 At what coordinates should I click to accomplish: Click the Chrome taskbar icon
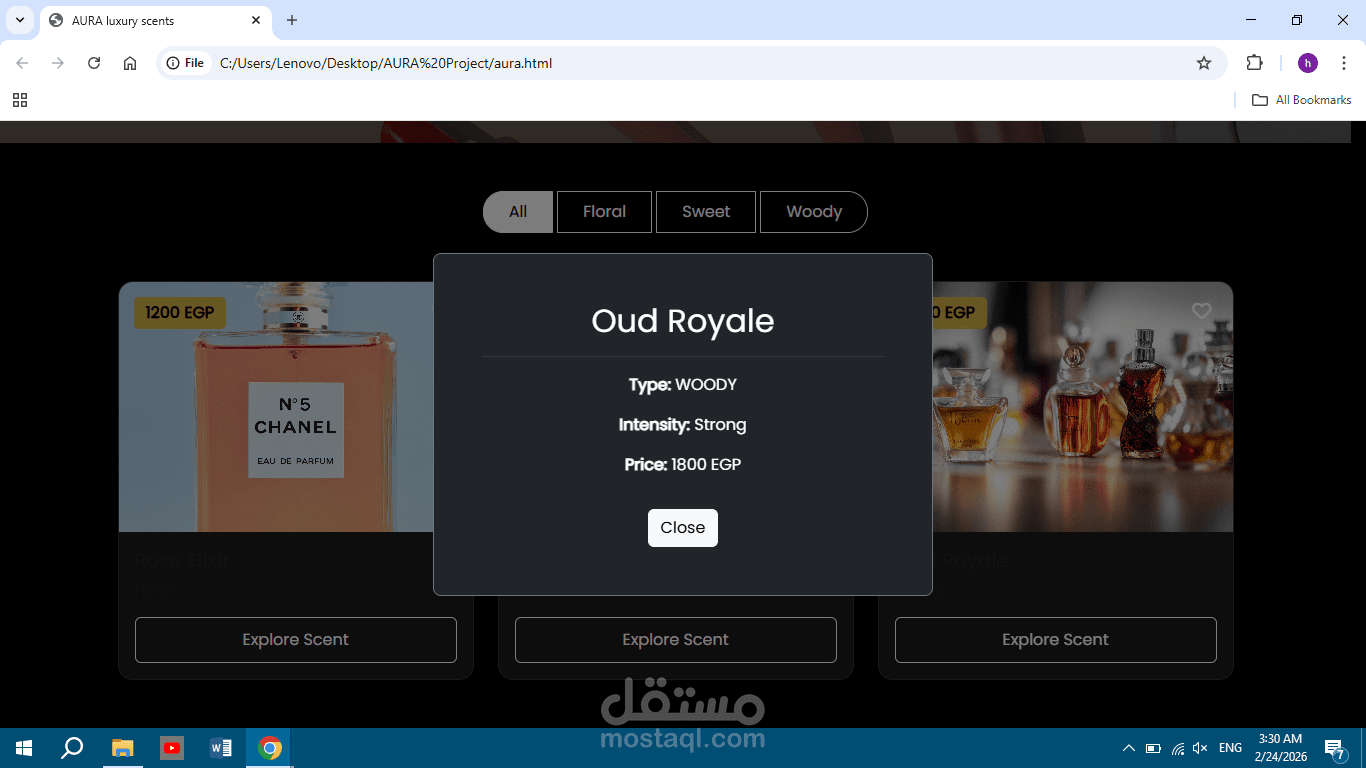click(x=269, y=748)
